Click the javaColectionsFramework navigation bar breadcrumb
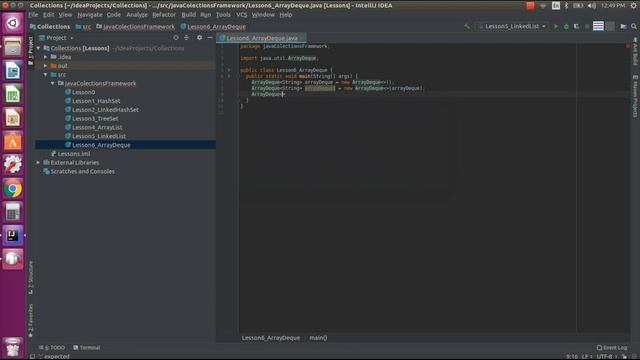The width and height of the screenshot is (640, 360). pyautogui.click(x=136, y=27)
